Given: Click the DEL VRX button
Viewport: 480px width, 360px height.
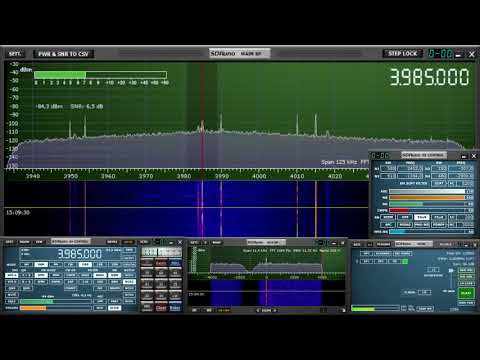Looking at the screenshot, I should coord(467,277).
